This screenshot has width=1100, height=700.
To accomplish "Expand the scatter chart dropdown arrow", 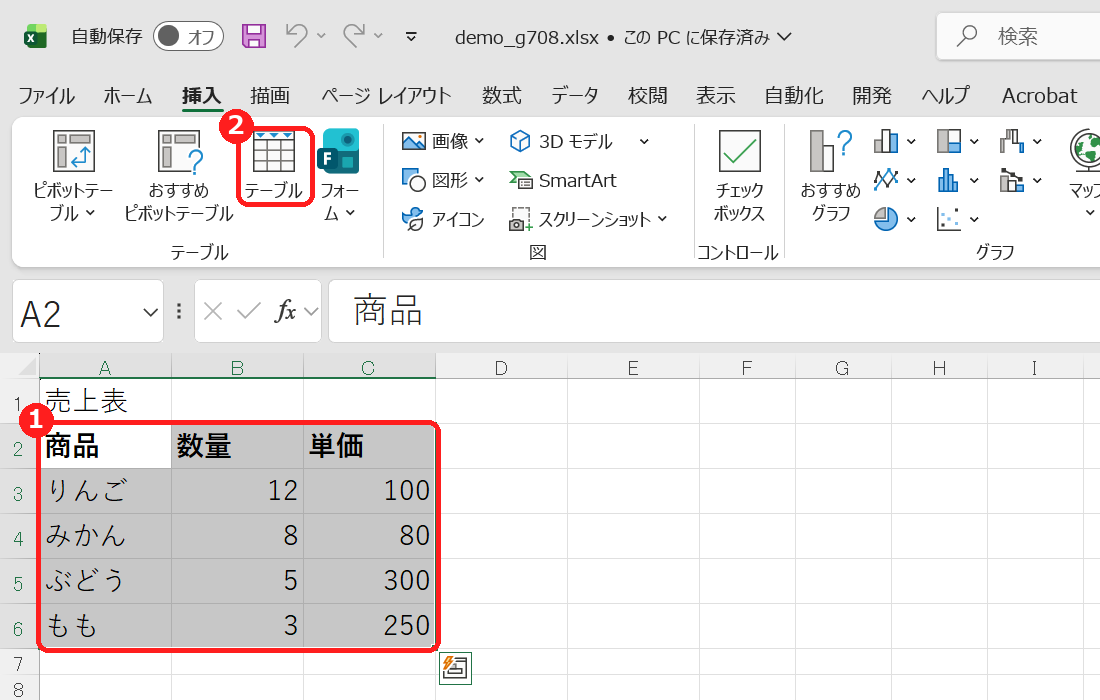I will coord(974,220).
